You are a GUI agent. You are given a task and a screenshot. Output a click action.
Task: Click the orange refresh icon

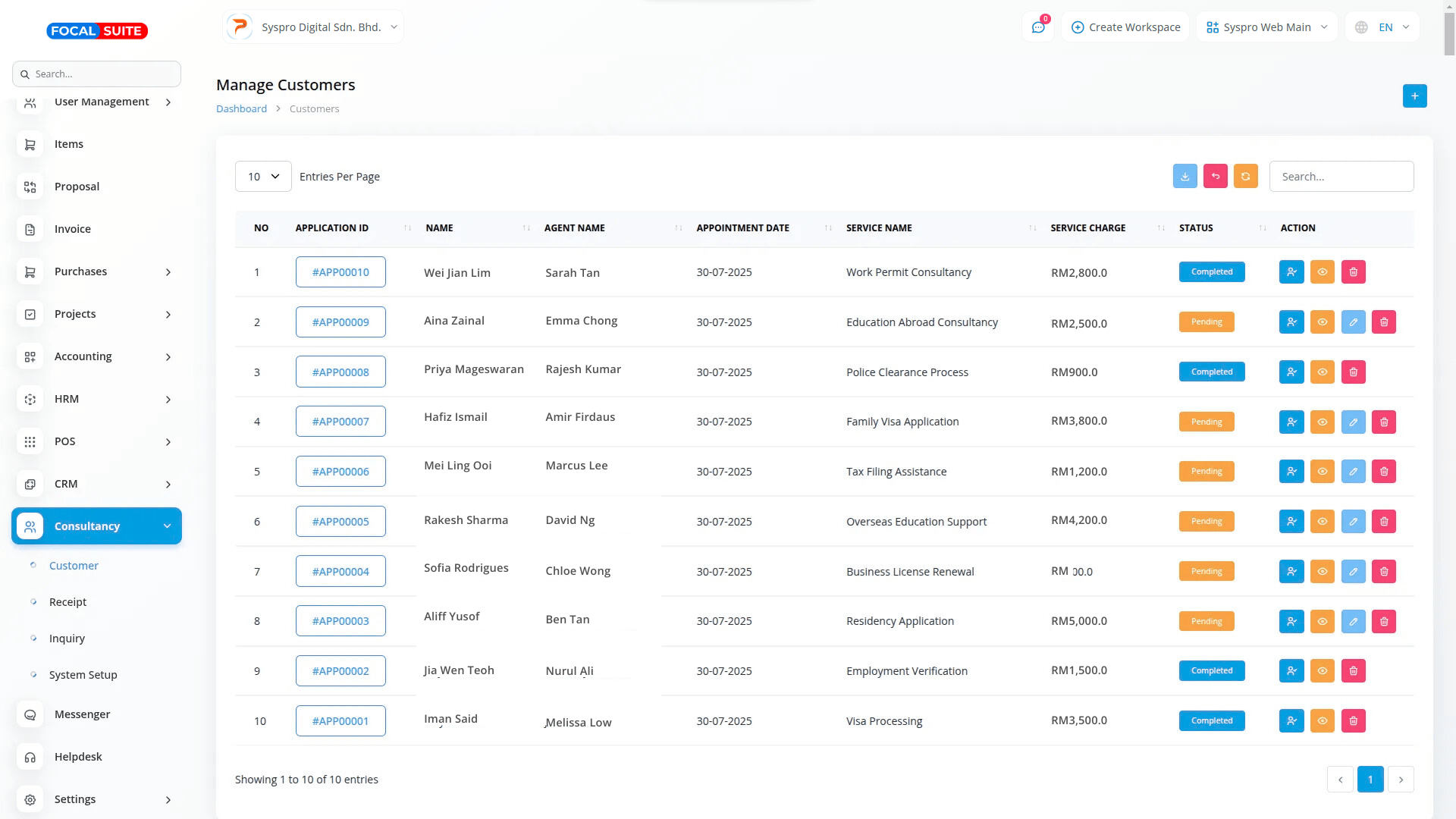(1245, 177)
